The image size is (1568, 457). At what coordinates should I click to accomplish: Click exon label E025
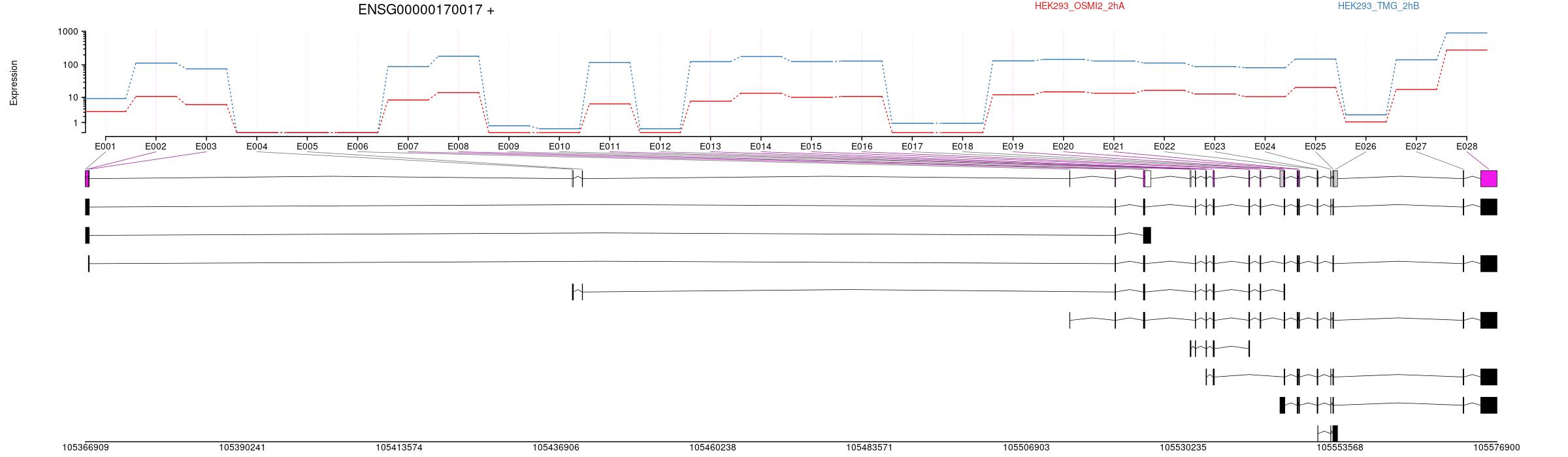tap(1315, 146)
